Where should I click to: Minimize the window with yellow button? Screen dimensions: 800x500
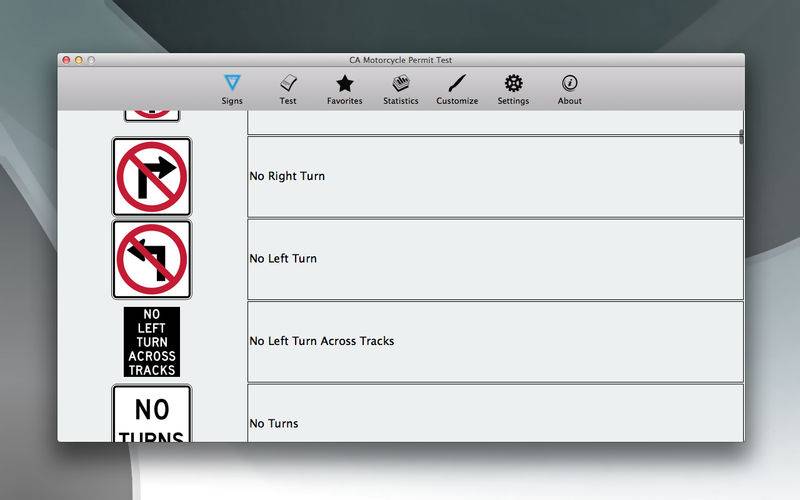tap(79, 60)
